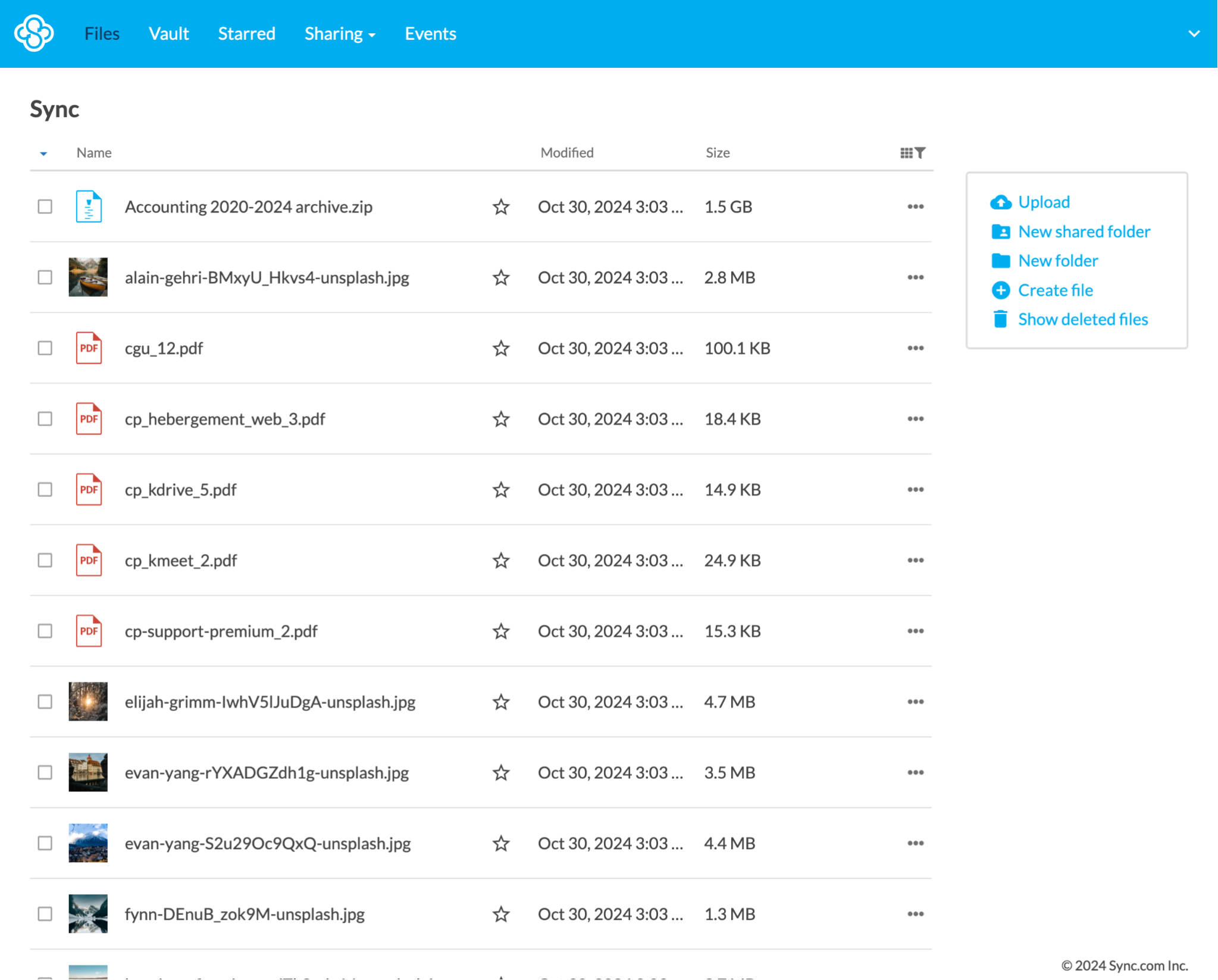Open the cp_hebergement_web_3.pdf file name

point(225,419)
